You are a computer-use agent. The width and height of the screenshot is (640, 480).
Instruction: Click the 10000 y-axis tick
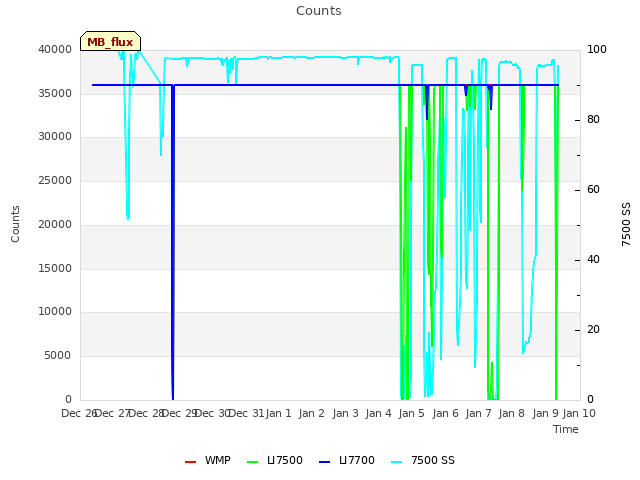click(55, 312)
